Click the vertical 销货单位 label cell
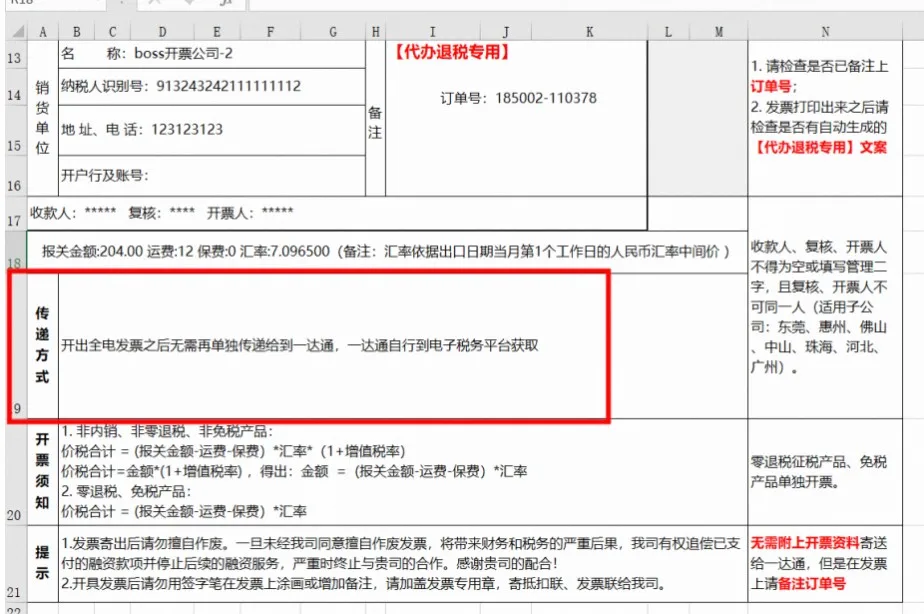Image resolution: width=924 pixels, height=614 pixels. pos(42,118)
